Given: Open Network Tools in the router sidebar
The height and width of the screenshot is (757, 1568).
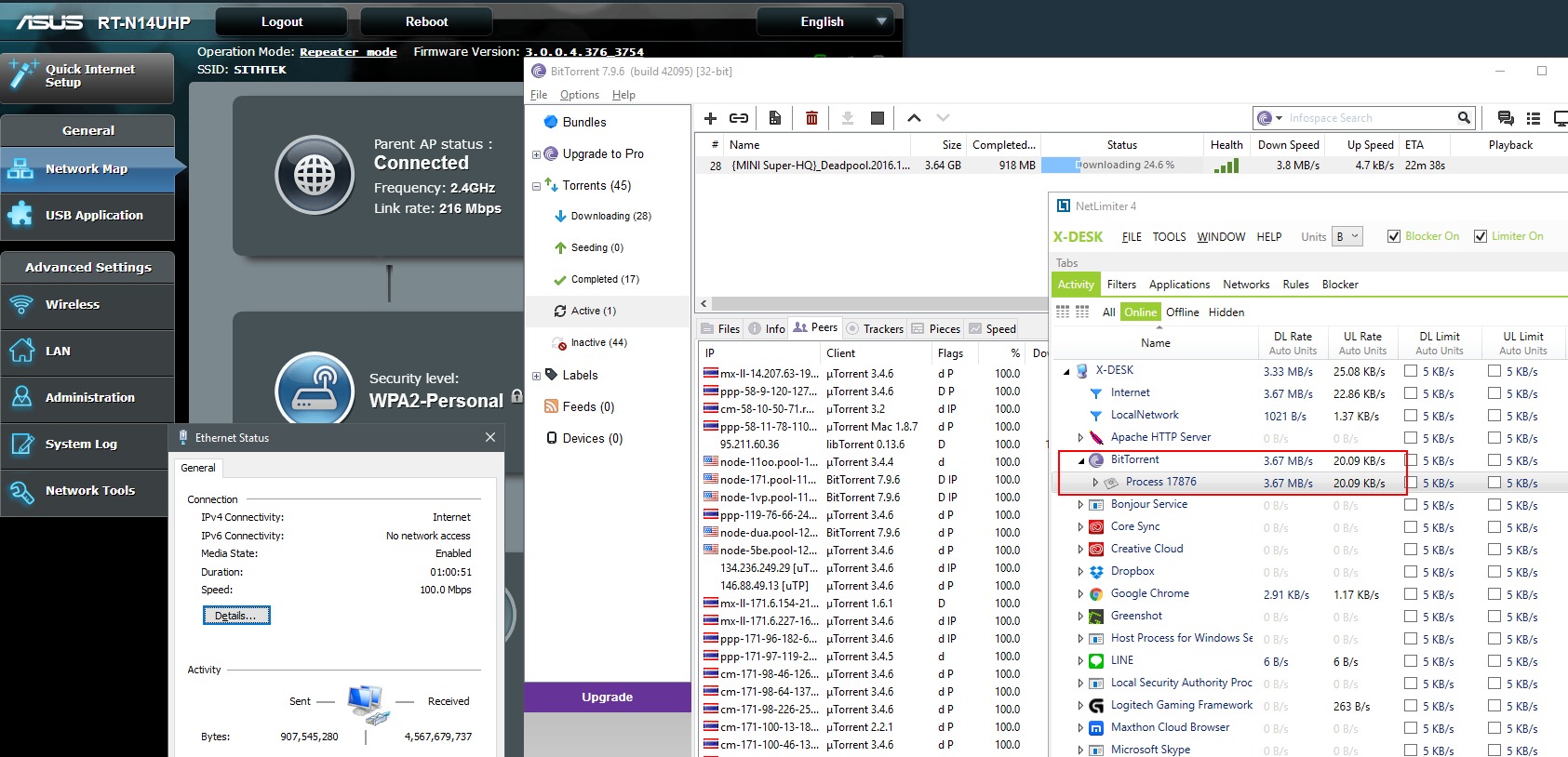Looking at the screenshot, I should click(87, 491).
